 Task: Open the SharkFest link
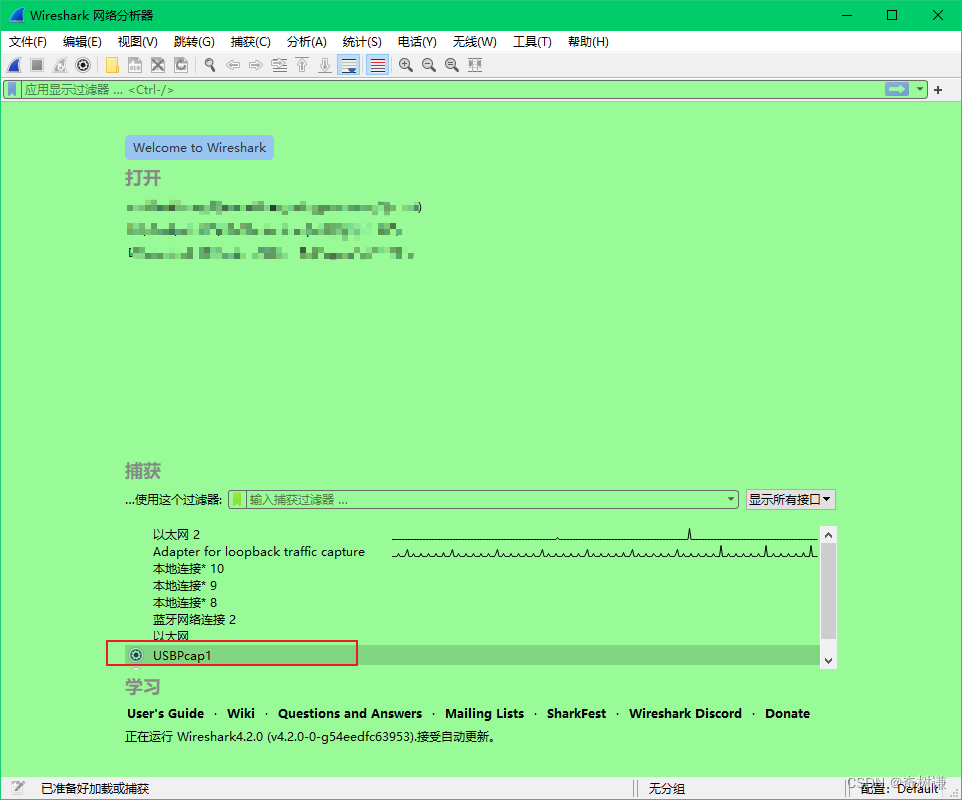click(x=576, y=713)
